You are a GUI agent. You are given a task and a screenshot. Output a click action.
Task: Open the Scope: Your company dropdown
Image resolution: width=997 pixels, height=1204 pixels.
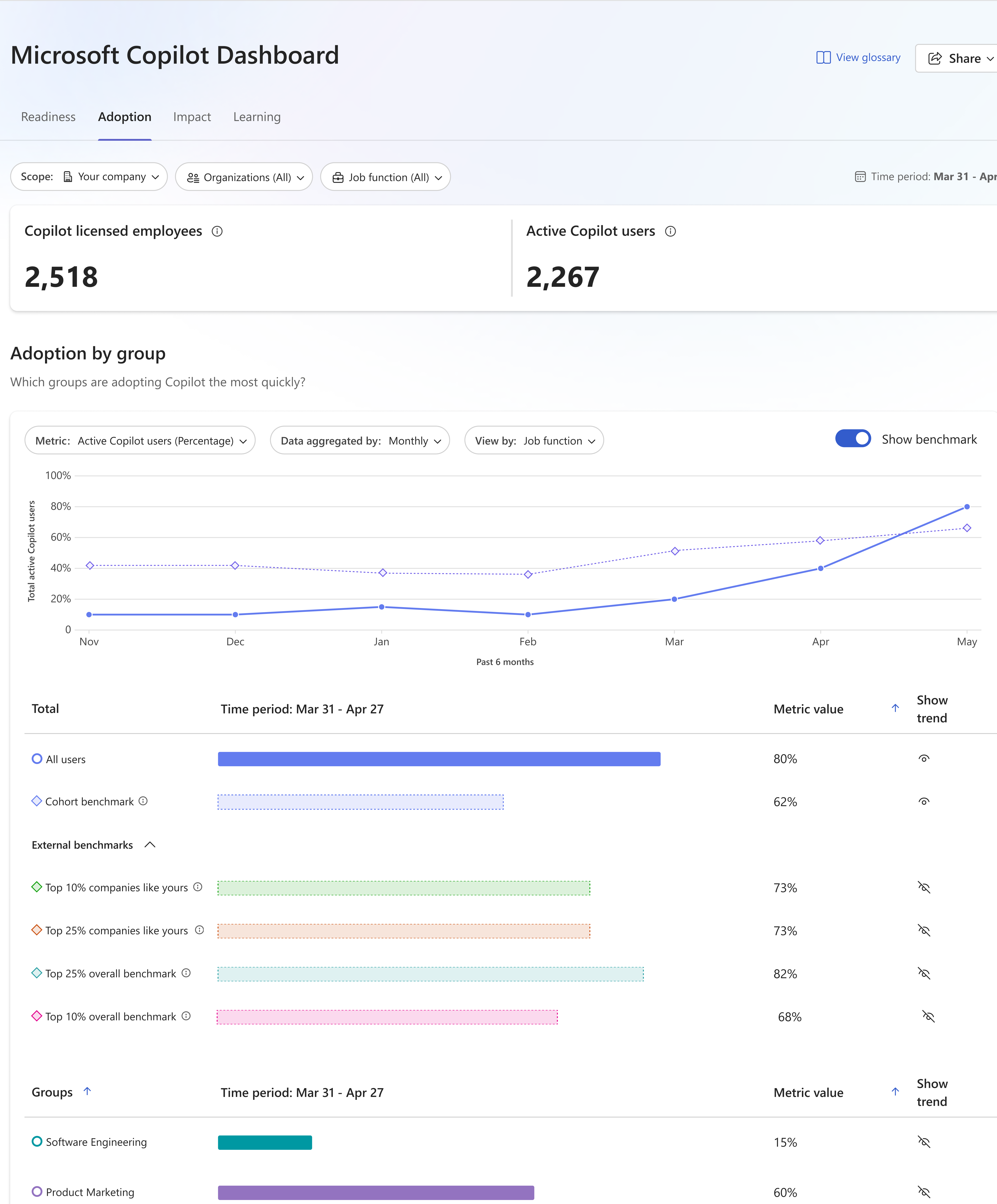[x=89, y=177]
